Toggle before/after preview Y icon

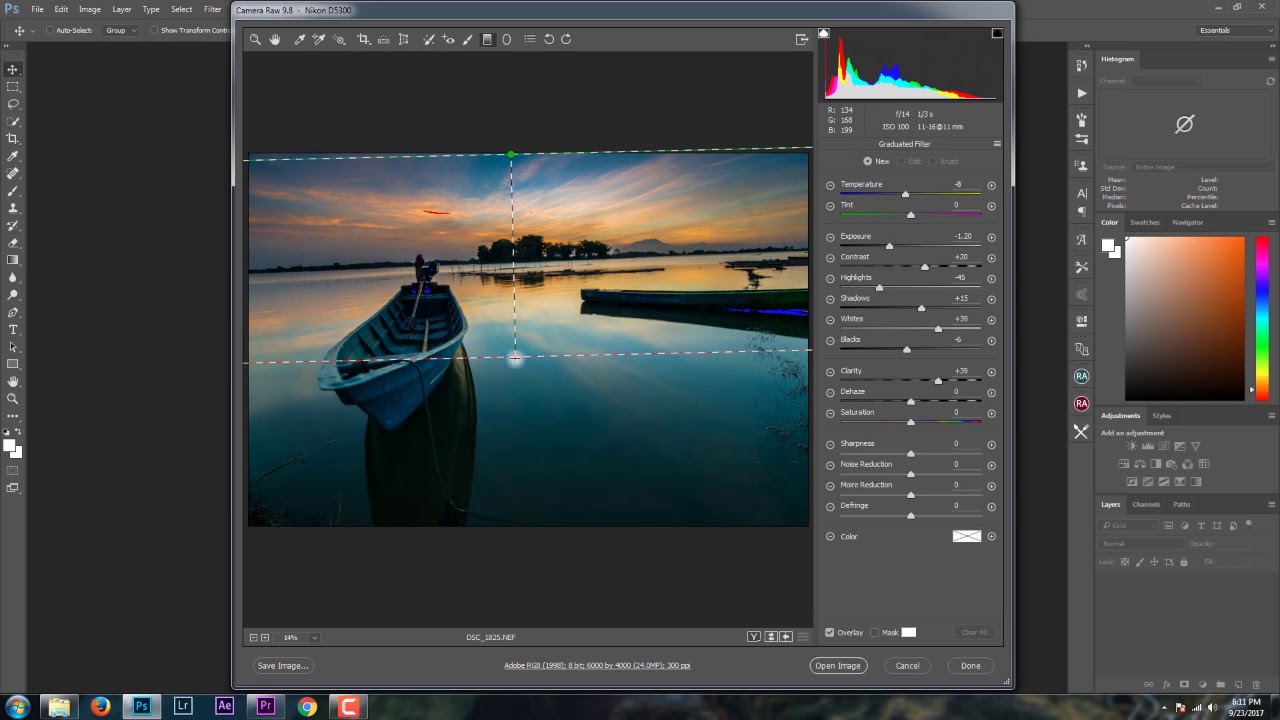click(x=753, y=637)
